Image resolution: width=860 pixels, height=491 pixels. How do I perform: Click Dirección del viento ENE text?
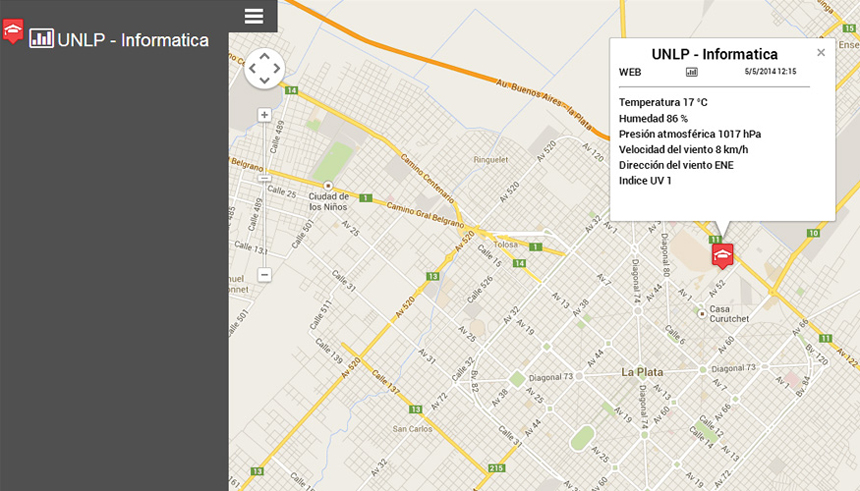tap(676, 165)
